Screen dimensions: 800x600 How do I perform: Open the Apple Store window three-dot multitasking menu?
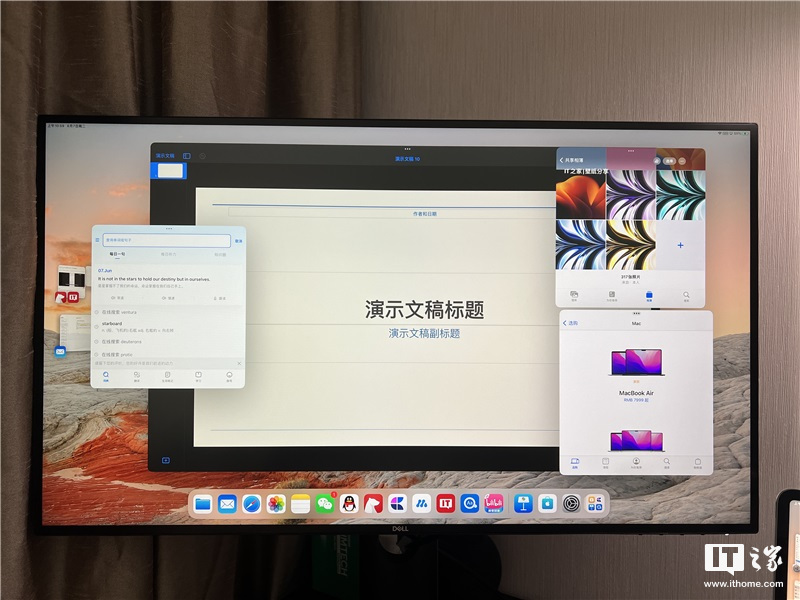(636, 313)
